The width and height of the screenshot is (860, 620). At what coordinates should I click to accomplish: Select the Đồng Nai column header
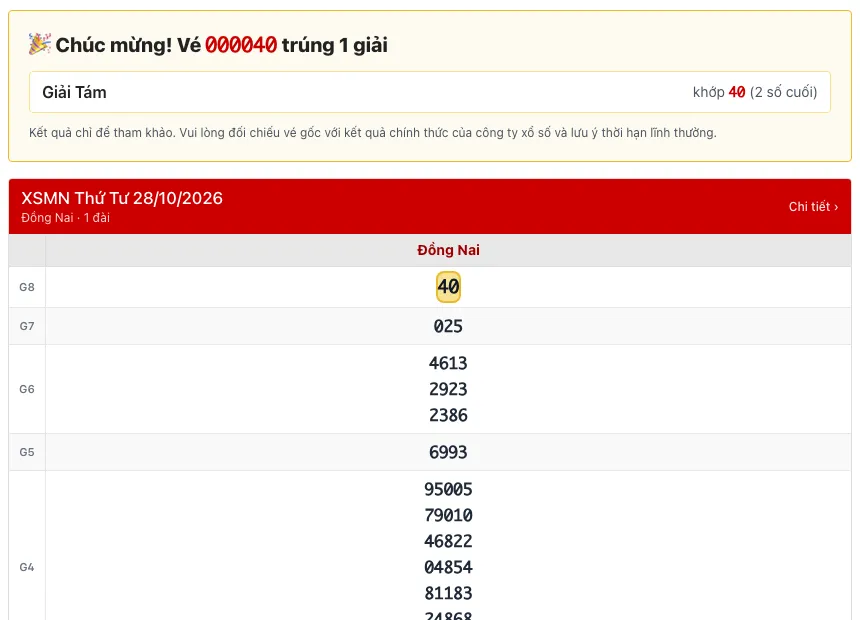pos(448,250)
